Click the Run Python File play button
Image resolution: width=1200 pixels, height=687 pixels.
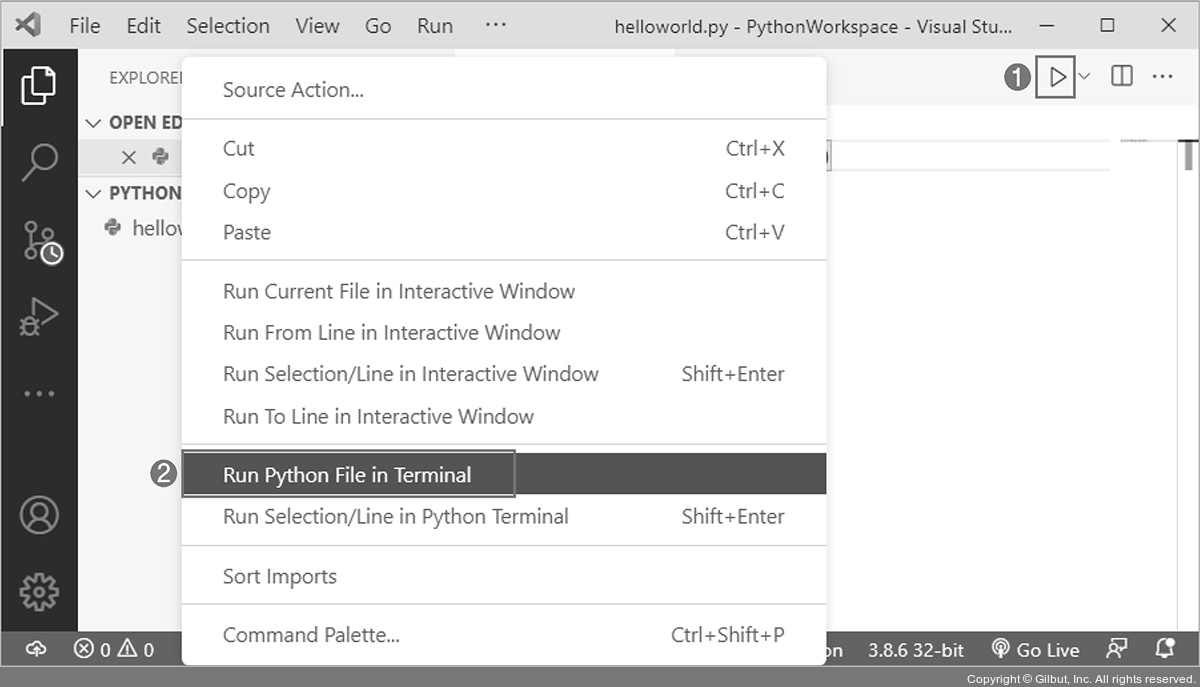[x=1056, y=77]
